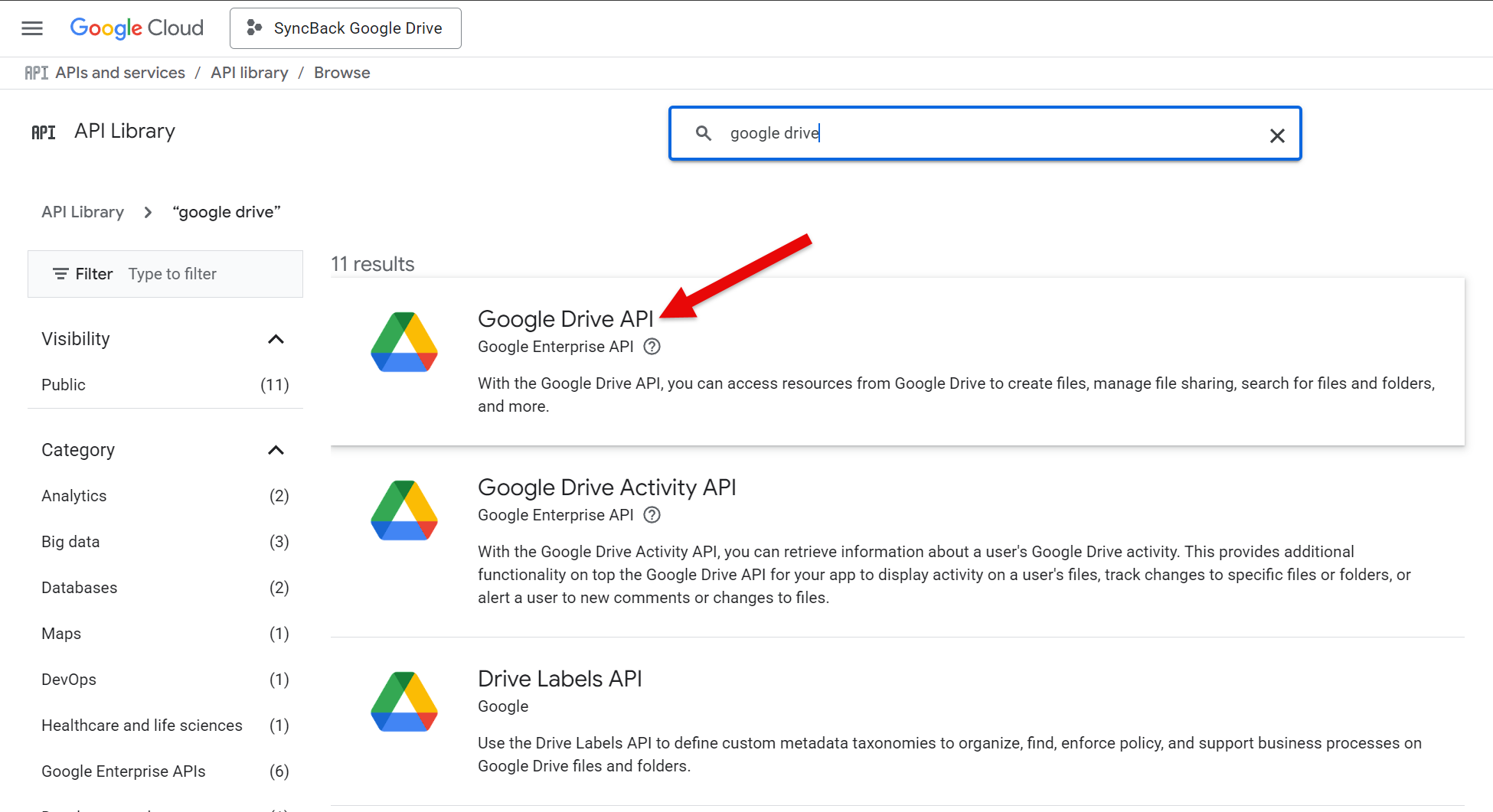
Task: Click the "google drive" breadcrumb text
Action: tap(227, 212)
